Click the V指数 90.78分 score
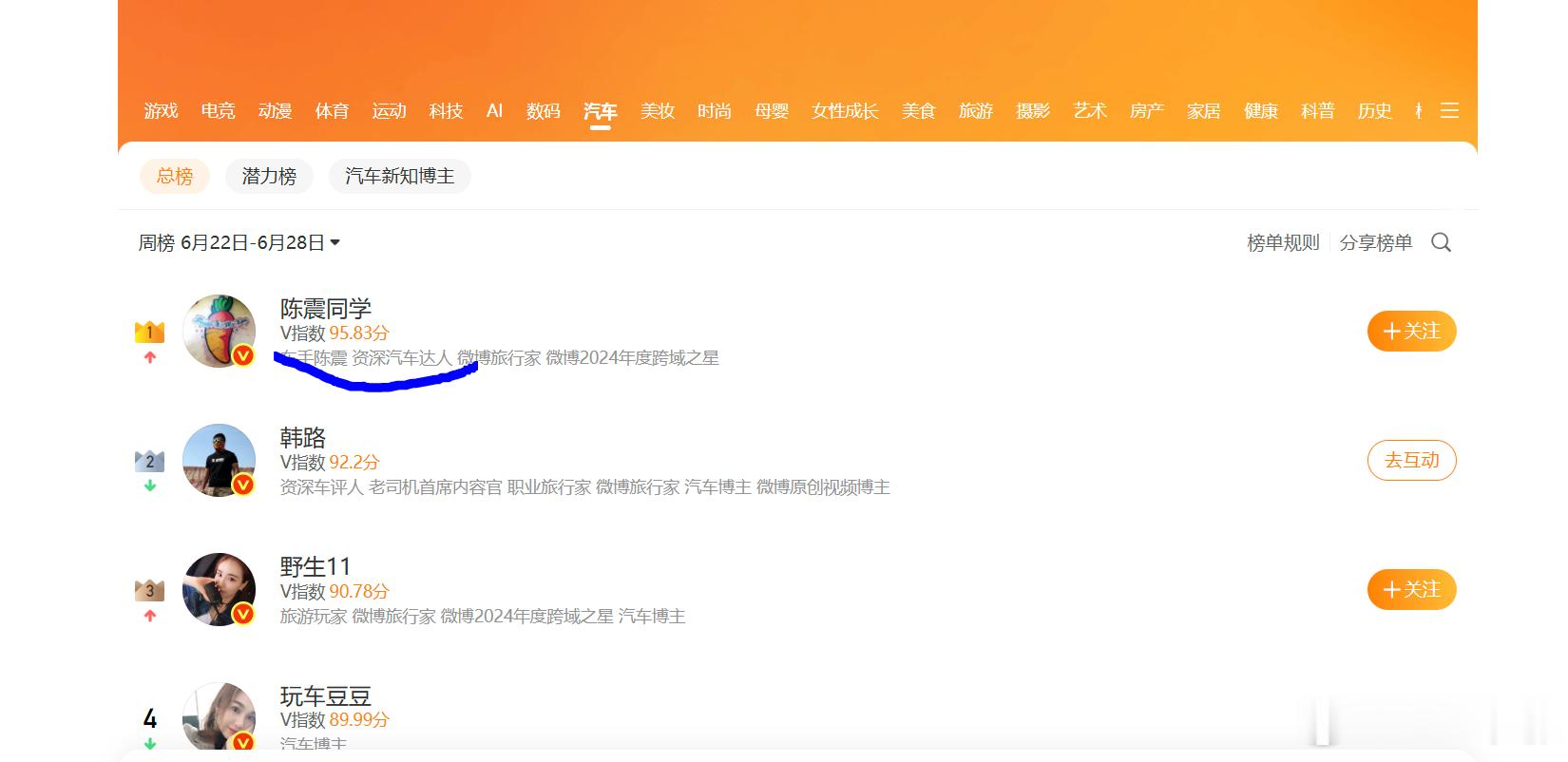Viewport: 1568px width, 762px height. [335, 592]
